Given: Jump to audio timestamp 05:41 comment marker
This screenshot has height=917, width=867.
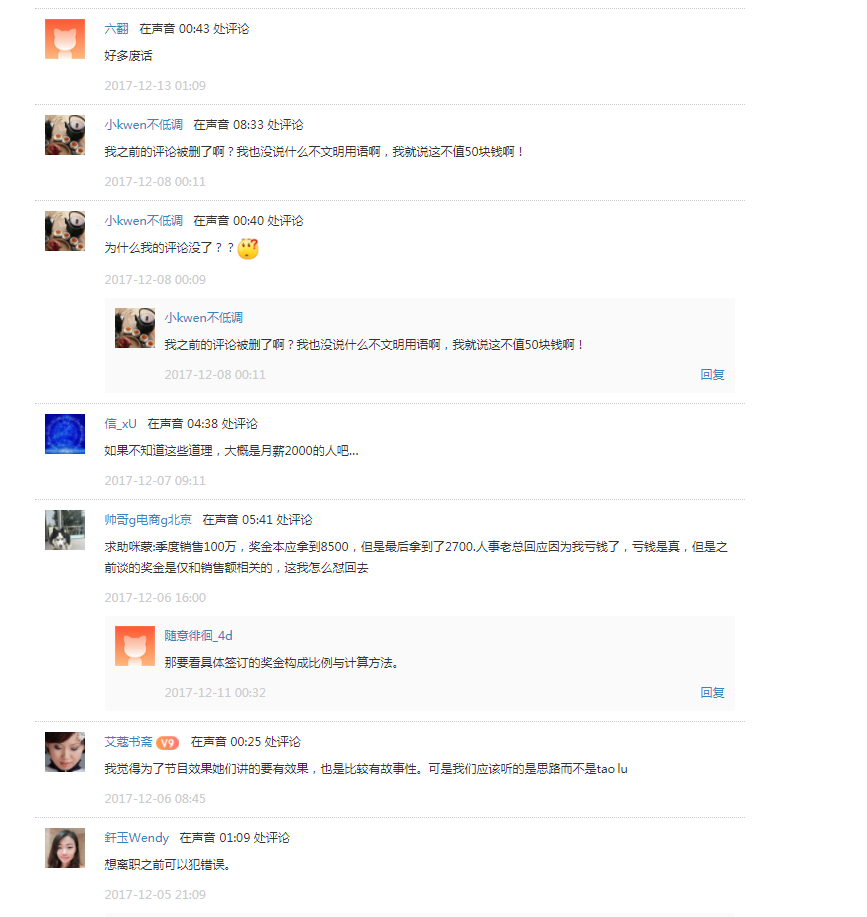Looking at the screenshot, I should 257,519.
